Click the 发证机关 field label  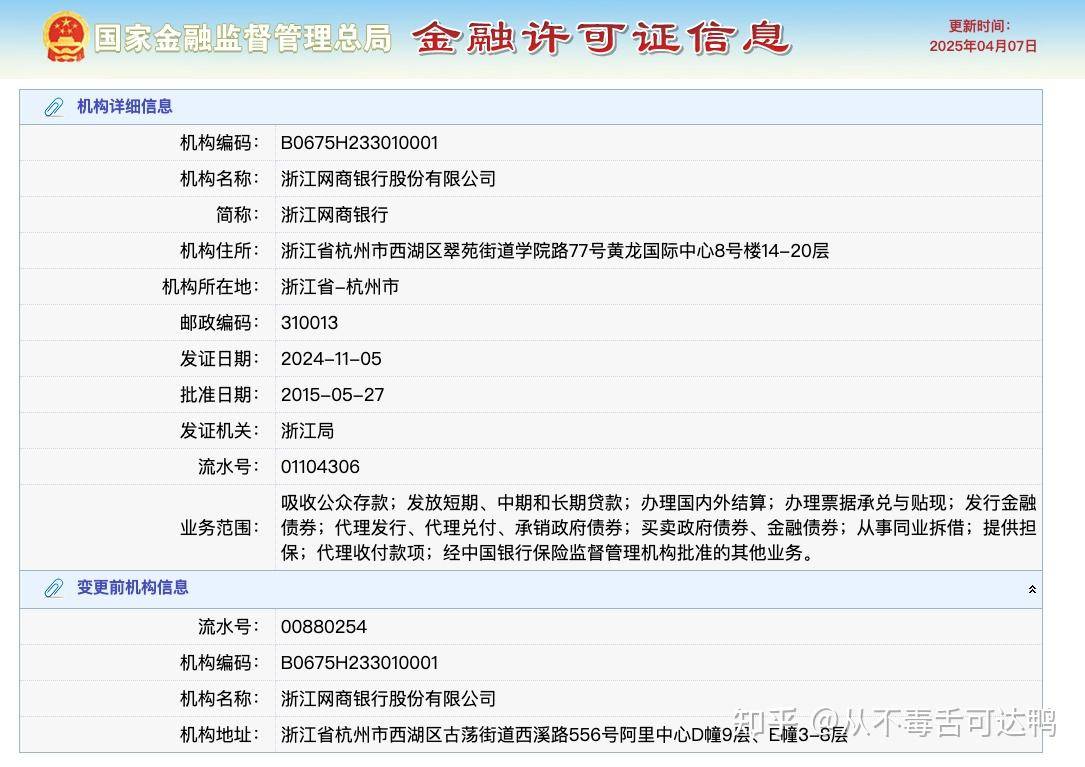point(219,431)
